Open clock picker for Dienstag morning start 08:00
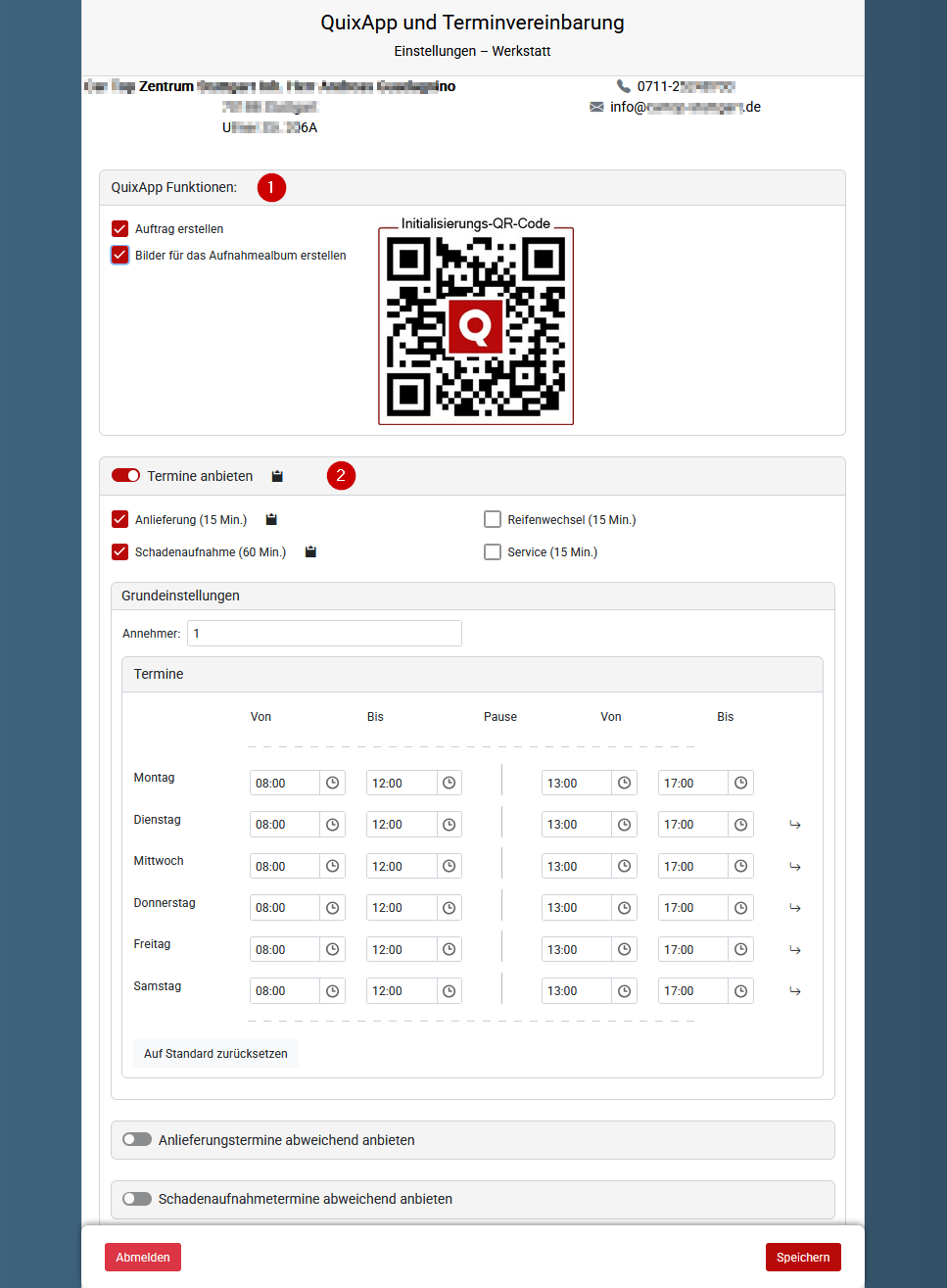Viewport: 947px width, 1288px height. [333, 825]
